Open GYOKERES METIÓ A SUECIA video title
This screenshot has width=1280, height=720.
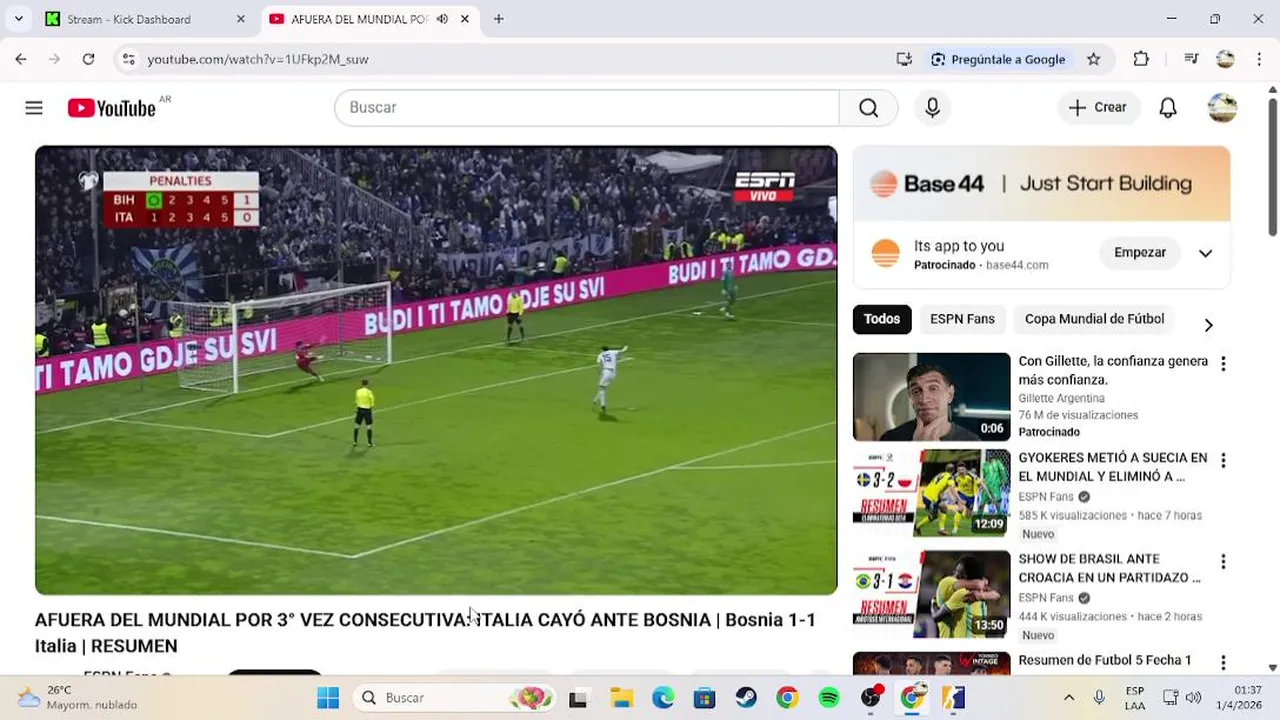pos(1113,467)
